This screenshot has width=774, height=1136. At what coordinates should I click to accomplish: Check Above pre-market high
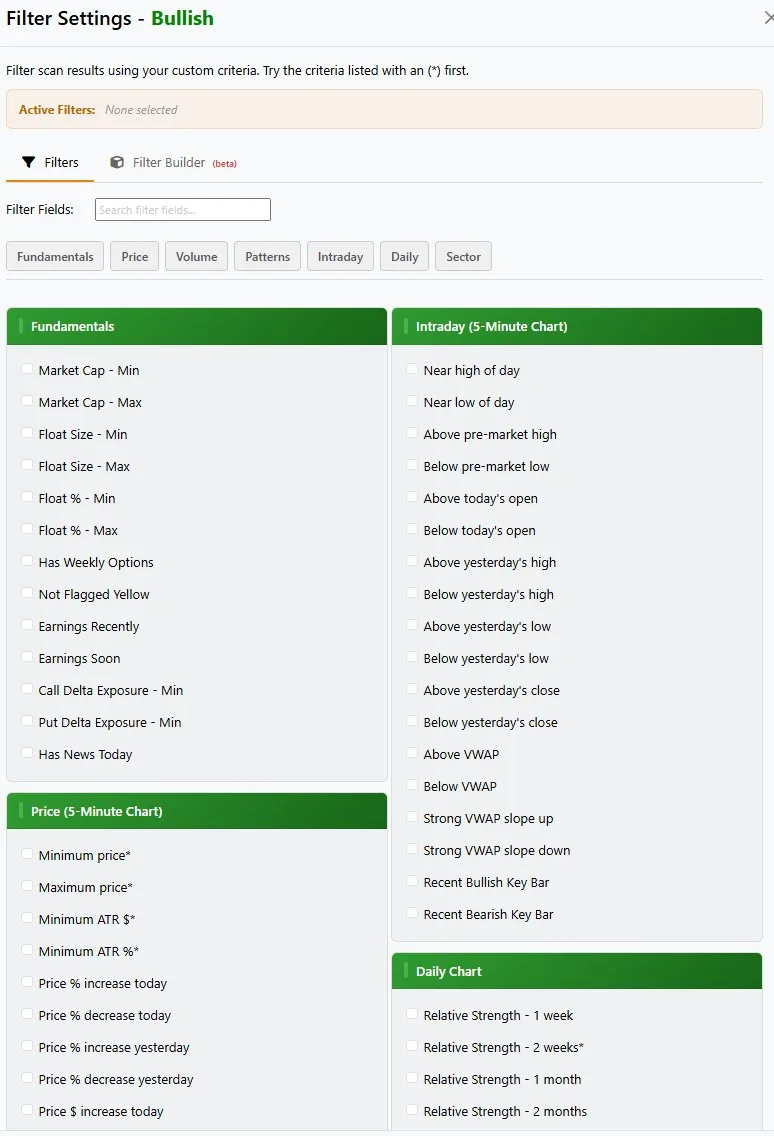coord(412,433)
